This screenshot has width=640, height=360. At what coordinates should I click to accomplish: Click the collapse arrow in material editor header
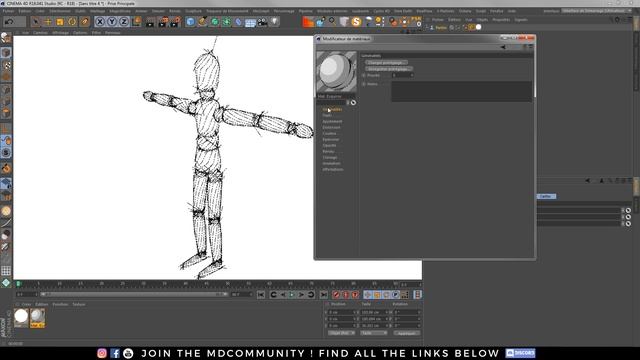point(503,47)
